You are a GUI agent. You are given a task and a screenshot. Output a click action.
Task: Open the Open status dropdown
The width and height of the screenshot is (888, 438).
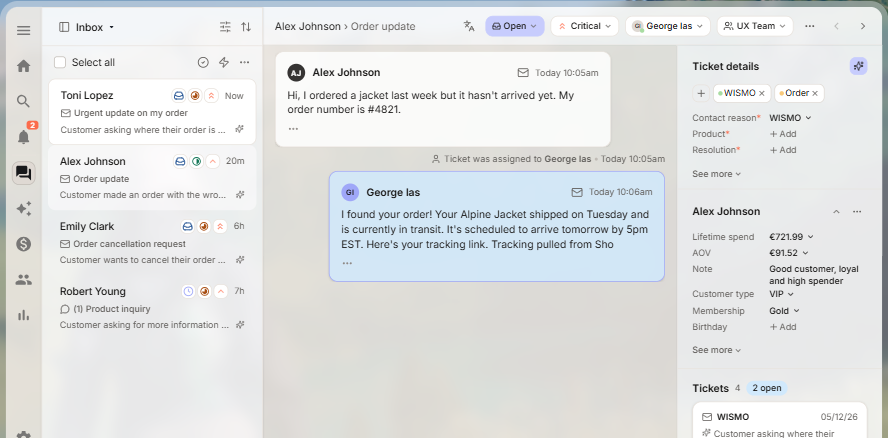coord(515,26)
